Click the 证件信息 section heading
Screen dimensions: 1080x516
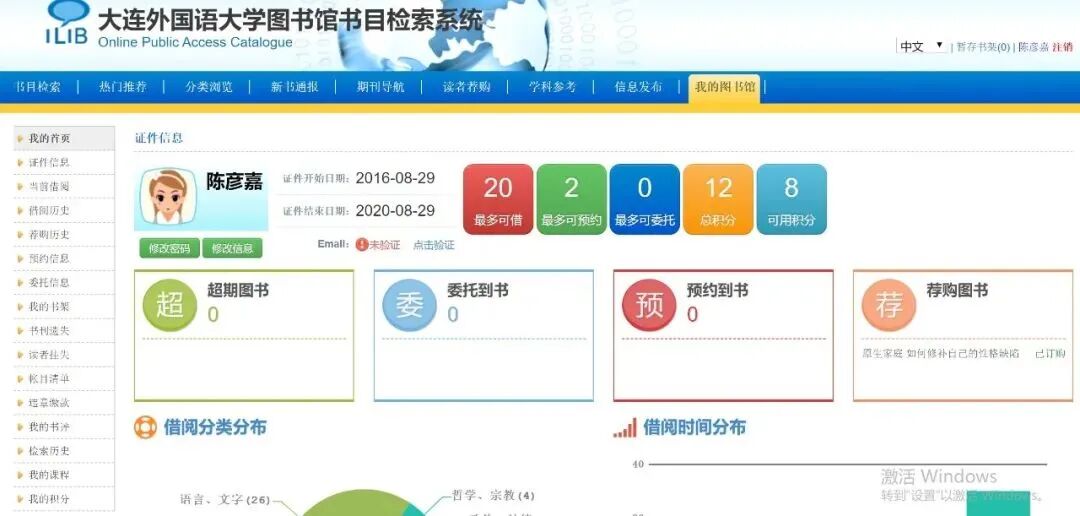coord(159,138)
